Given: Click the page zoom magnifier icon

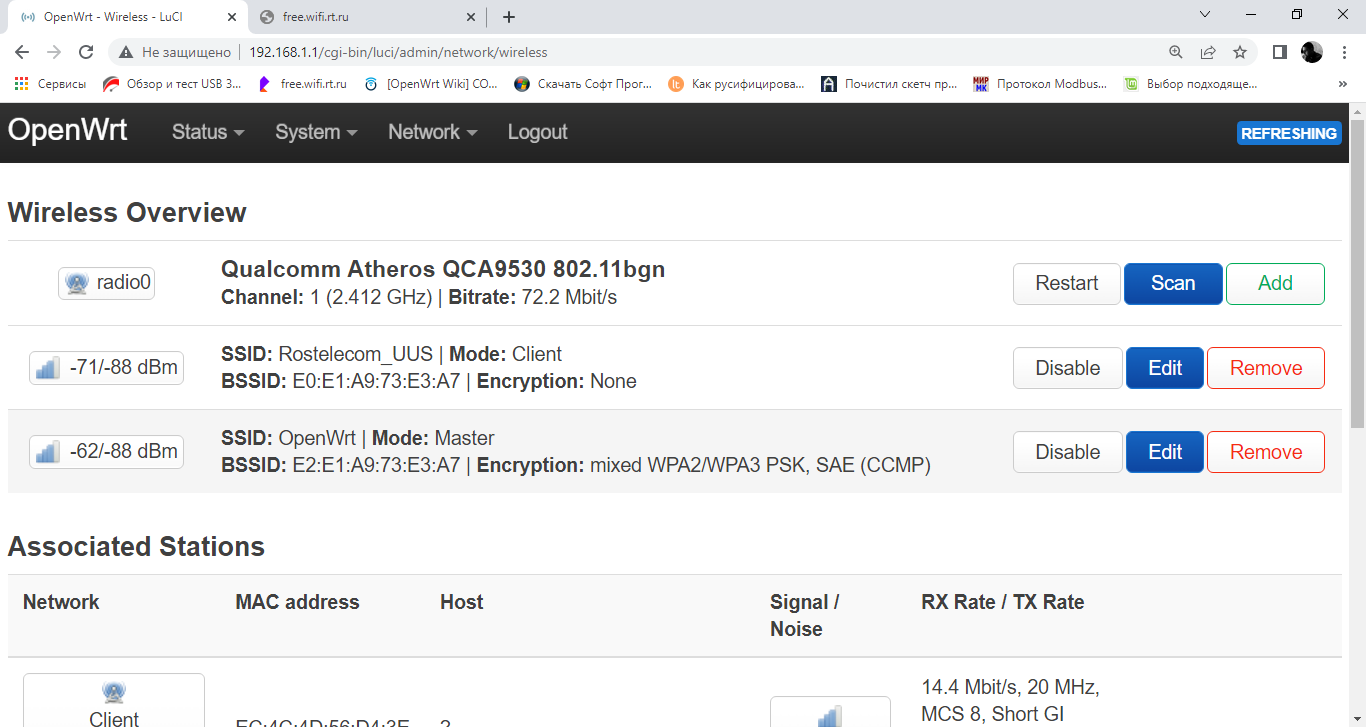Looking at the screenshot, I should point(1176,52).
